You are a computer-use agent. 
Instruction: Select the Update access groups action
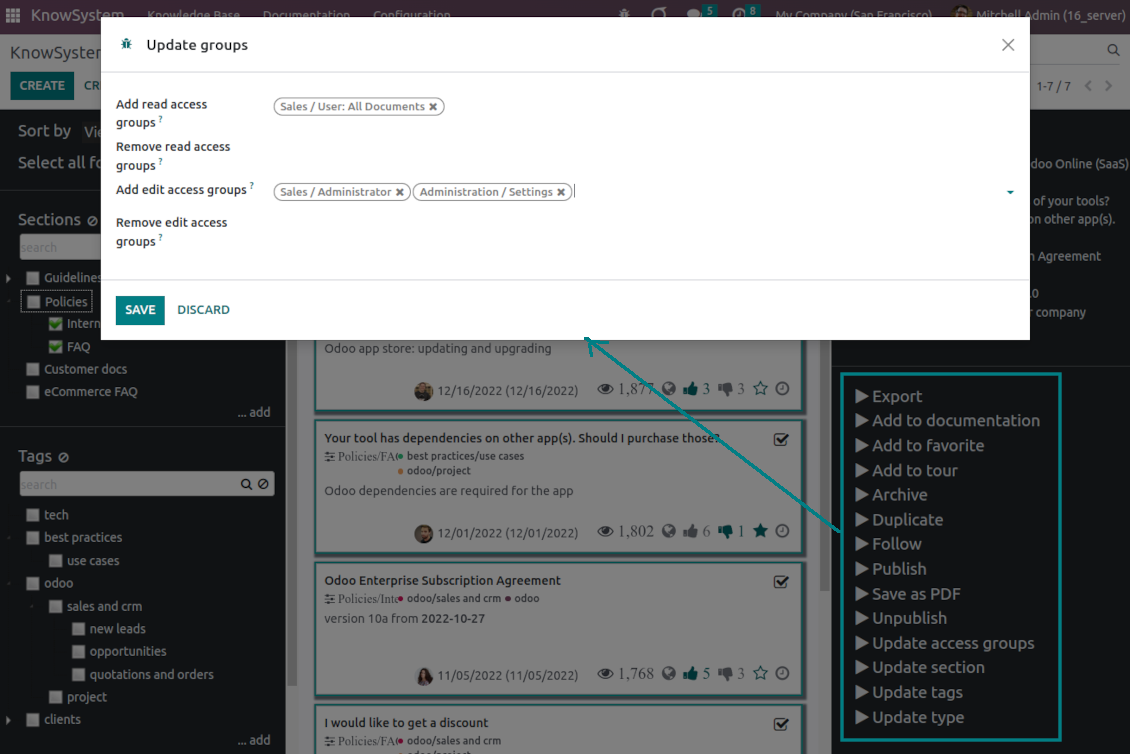952,643
